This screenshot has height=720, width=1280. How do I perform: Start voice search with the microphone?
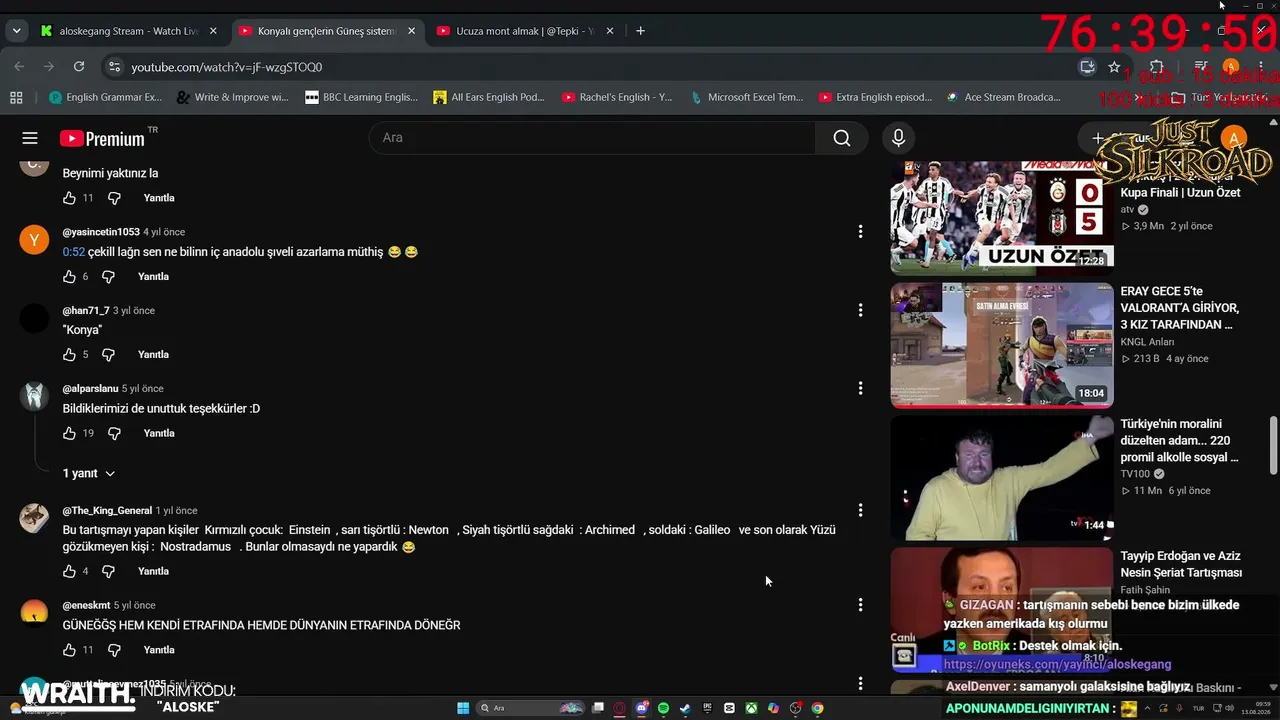tap(898, 138)
